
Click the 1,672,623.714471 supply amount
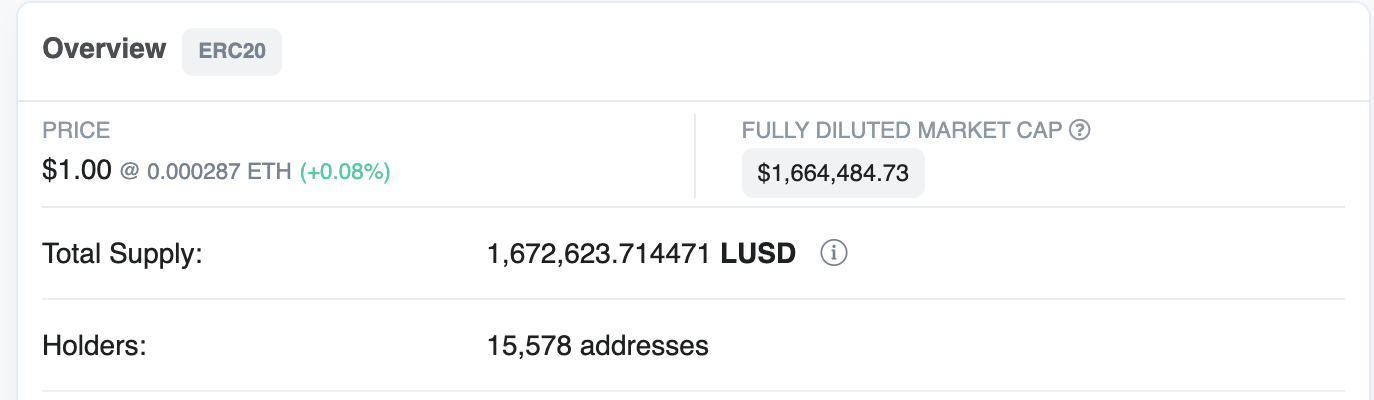600,254
